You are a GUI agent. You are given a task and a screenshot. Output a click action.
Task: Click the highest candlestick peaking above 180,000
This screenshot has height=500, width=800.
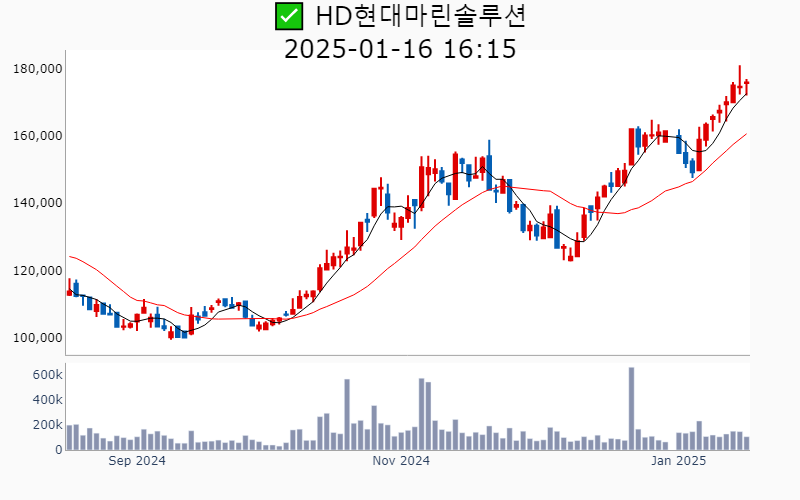pyautogui.click(x=740, y=80)
